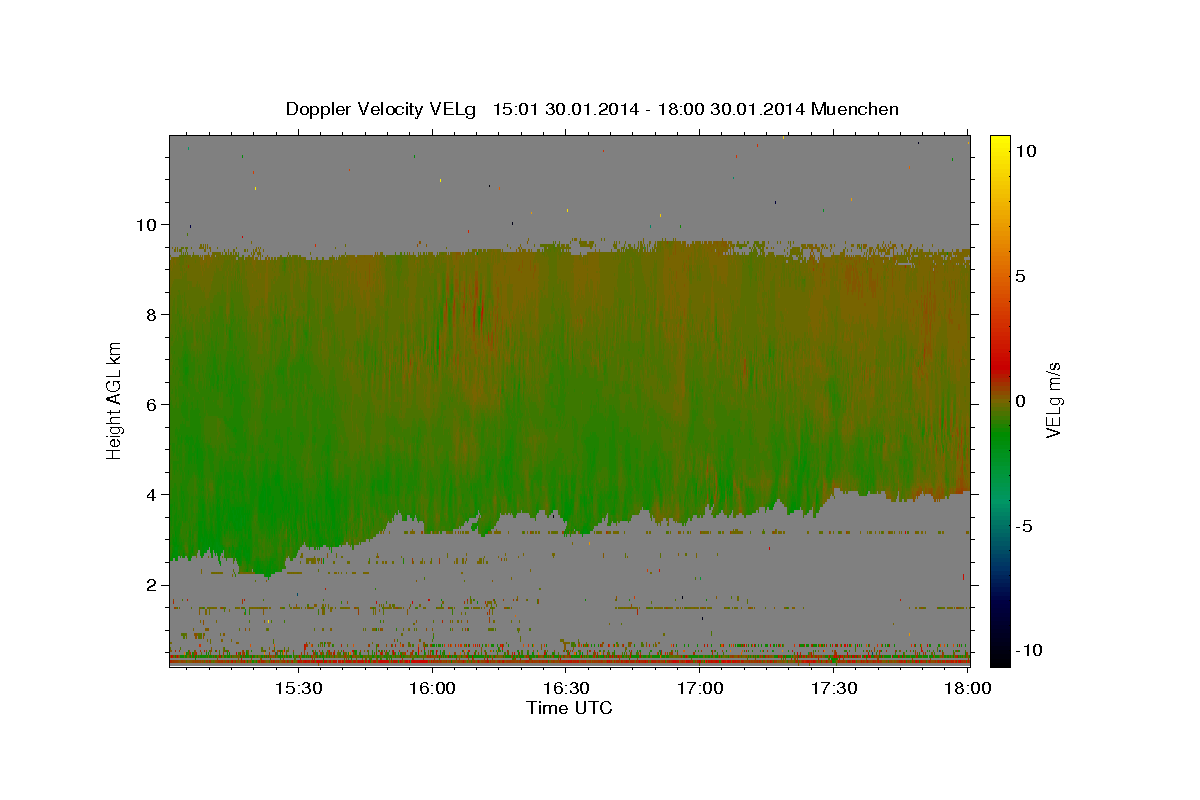The width and height of the screenshot is (1200, 800).
Task: Click the 17:30 time tick label
Action: (833, 688)
